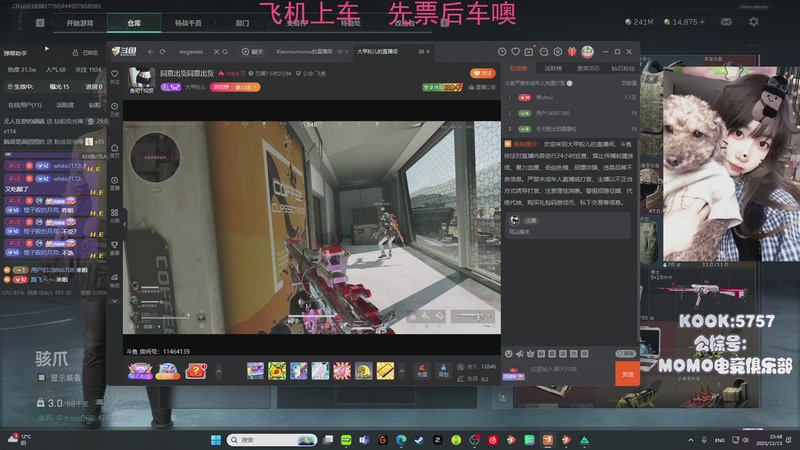This screenshot has width=800, height=450.
Task: Open the red gift box icon
Action: point(572,52)
